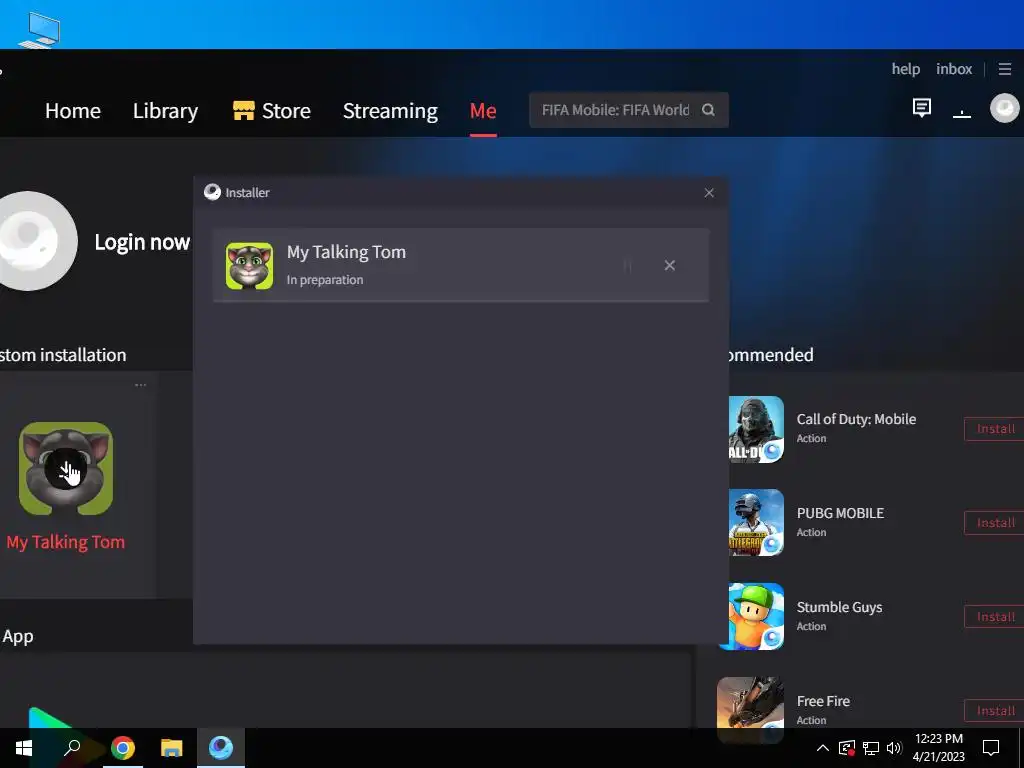
Task: Install PUBG MOBILE
Action: 995,523
